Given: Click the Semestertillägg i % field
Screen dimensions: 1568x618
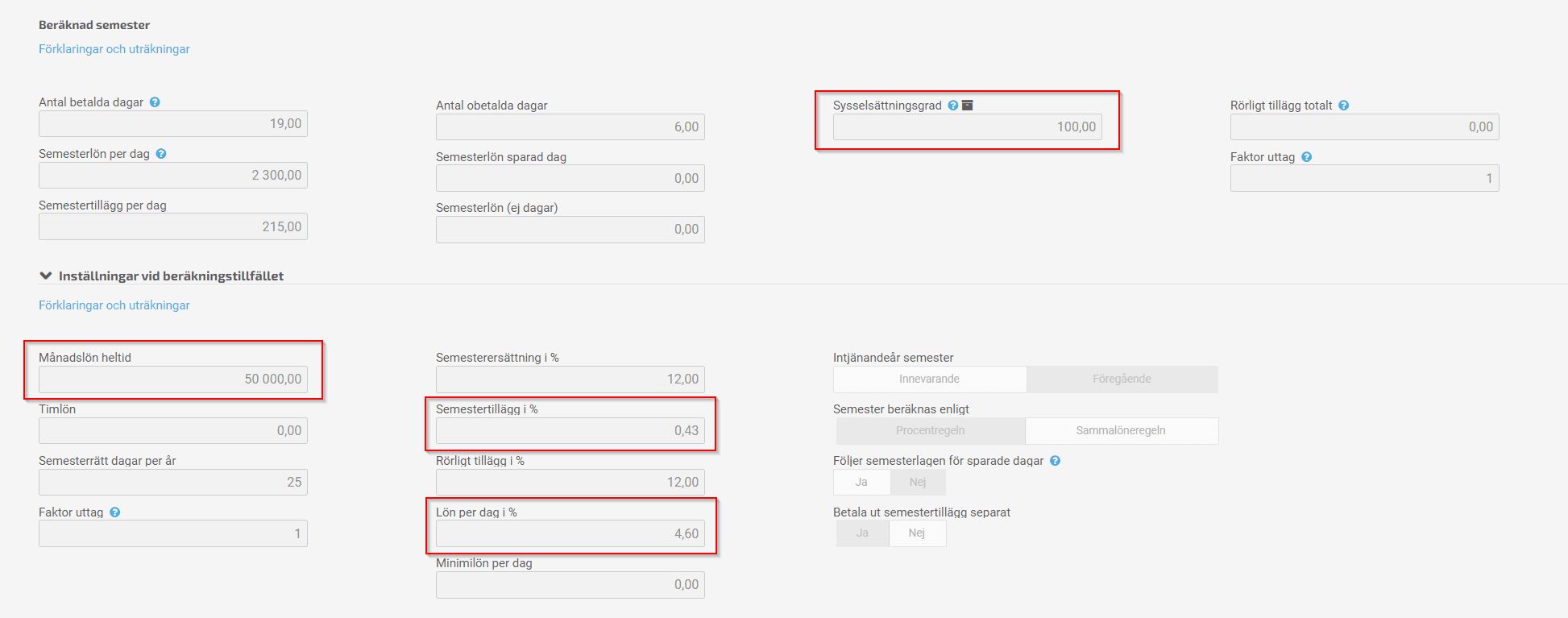Looking at the screenshot, I should click(x=570, y=431).
